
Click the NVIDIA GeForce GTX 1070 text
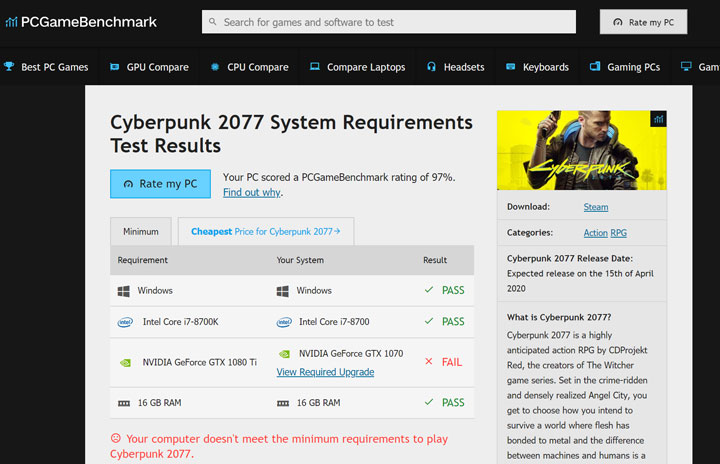pyautogui.click(x=351, y=354)
